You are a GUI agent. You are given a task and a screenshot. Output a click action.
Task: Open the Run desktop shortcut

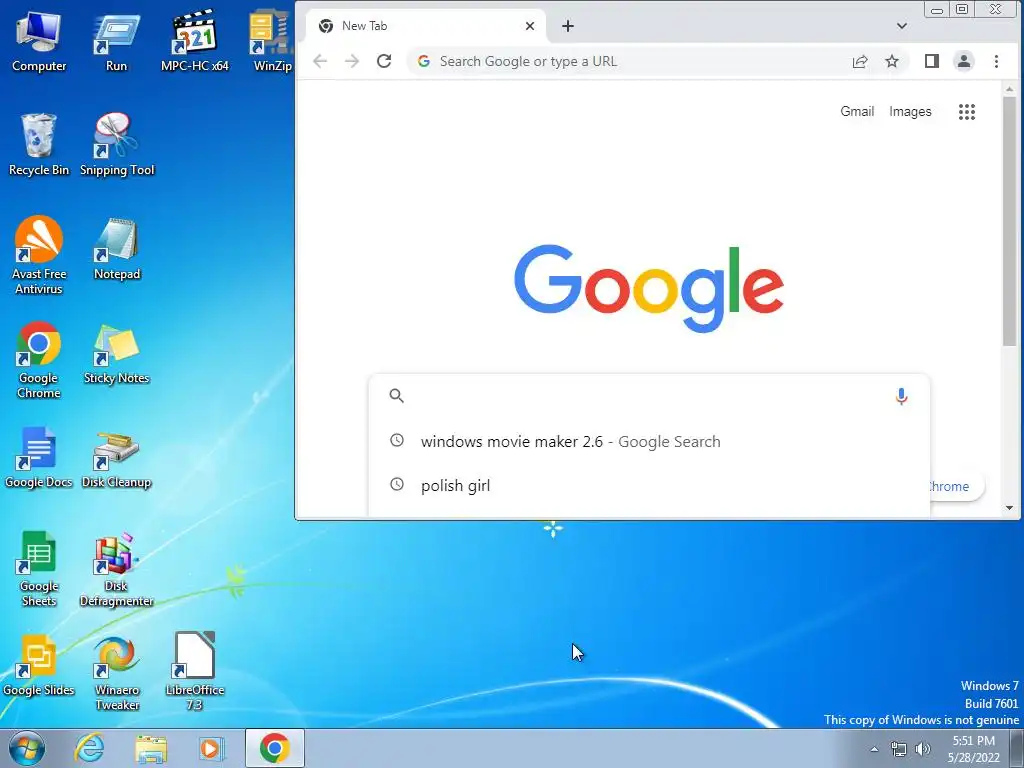pyautogui.click(x=116, y=40)
